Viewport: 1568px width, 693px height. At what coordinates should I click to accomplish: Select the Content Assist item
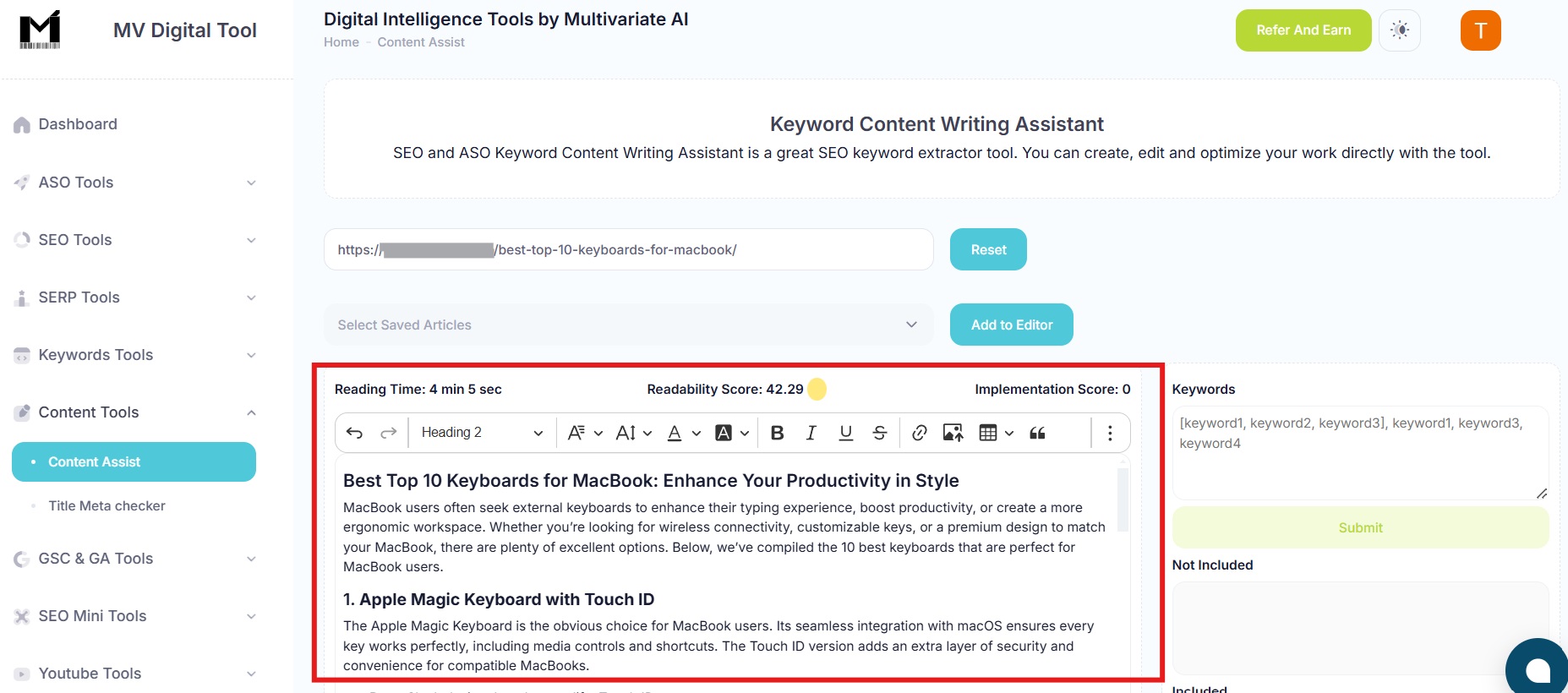[134, 461]
